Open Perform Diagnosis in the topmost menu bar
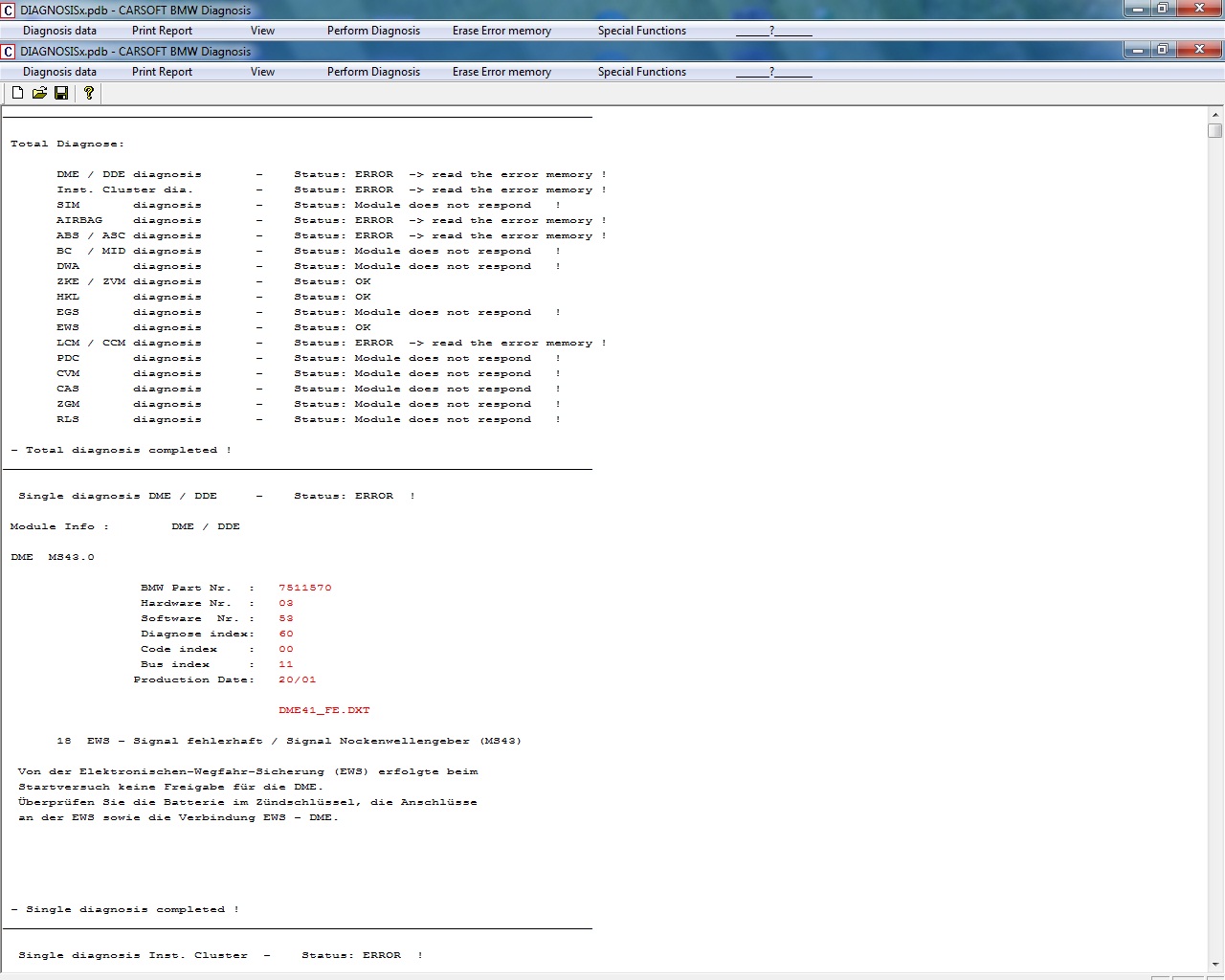The width and height of the screenshot is (1225, 980). tap(373, 31)
